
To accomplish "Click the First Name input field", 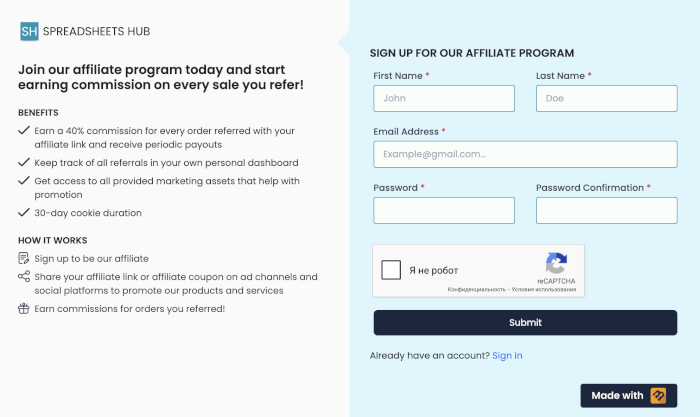I will (444, 98).
